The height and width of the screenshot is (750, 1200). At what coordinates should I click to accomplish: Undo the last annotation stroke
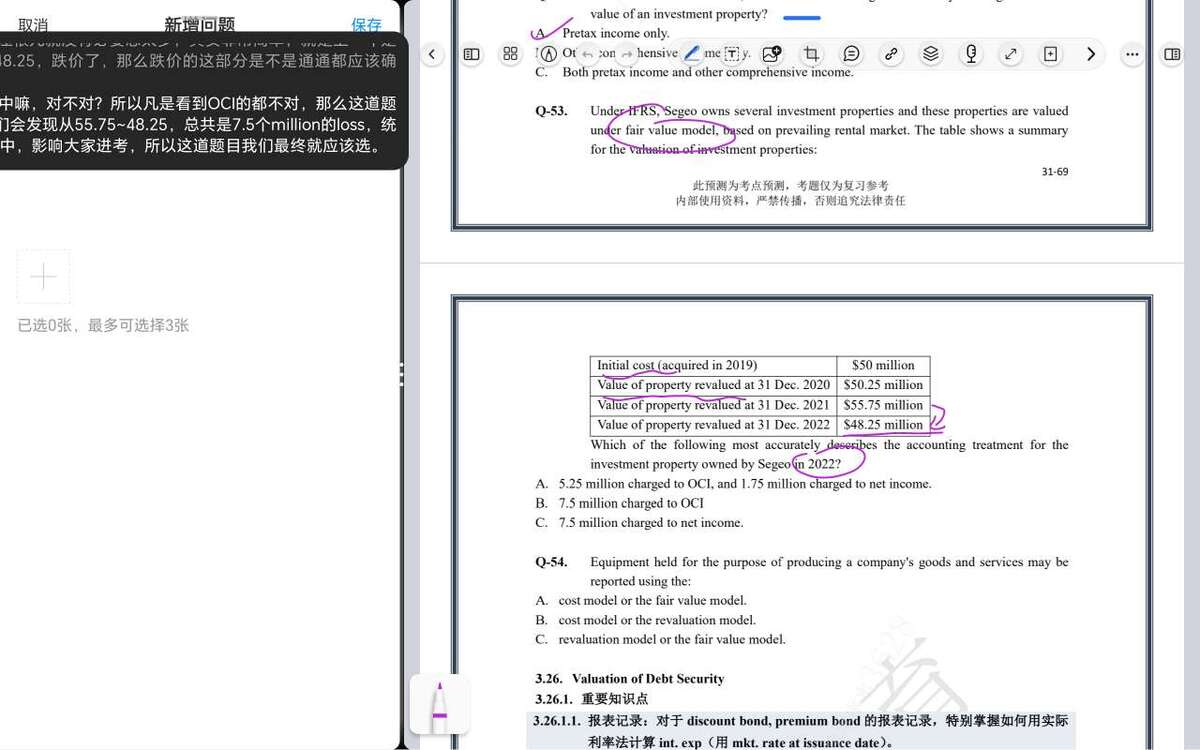588,54
